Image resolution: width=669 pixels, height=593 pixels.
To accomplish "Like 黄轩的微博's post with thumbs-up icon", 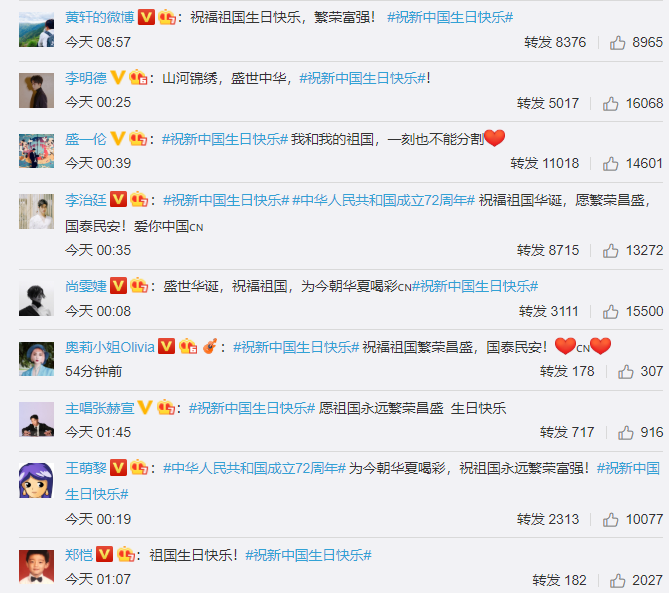I will tap(617, 43).
